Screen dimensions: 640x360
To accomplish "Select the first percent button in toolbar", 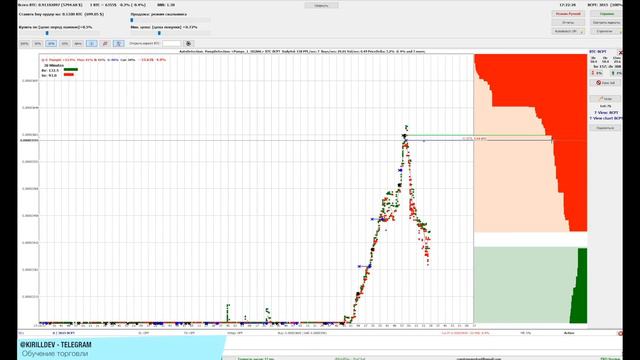I will pos(24,43).
